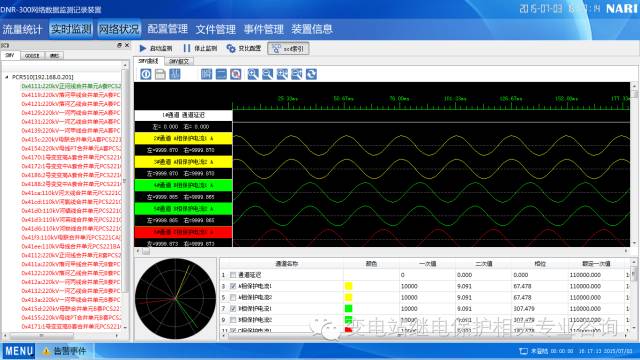640x360 pixels.
Task: Click the waveform area vertical scrollbar
Action: point(634,164)
